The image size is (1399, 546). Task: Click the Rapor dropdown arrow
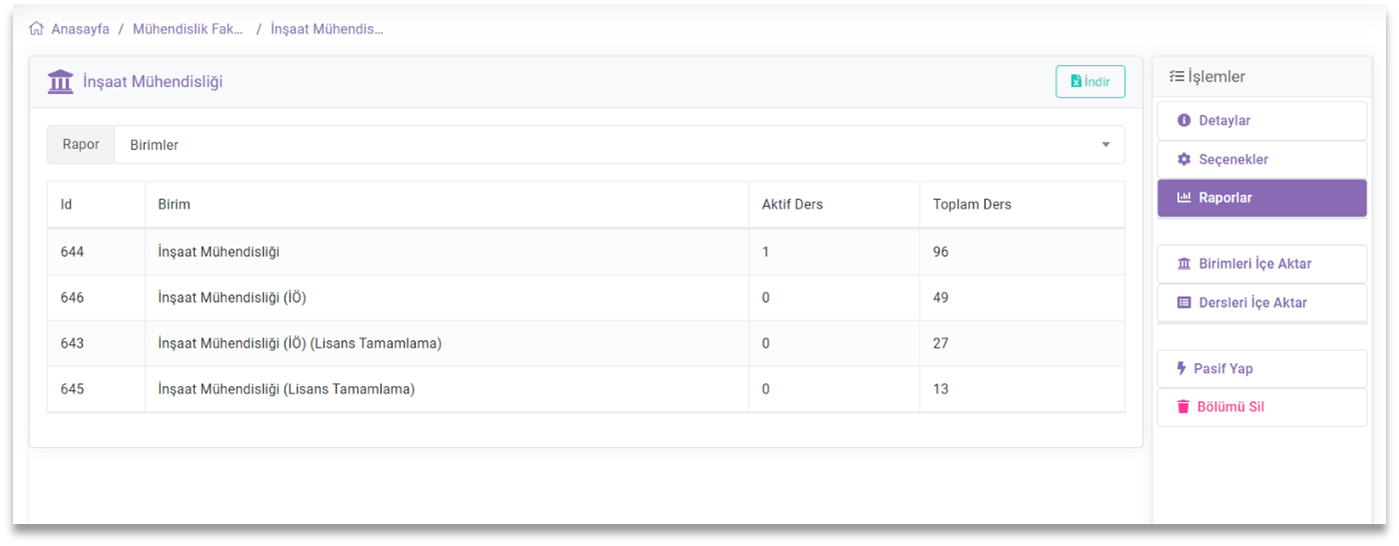[x=1106, y=145]
